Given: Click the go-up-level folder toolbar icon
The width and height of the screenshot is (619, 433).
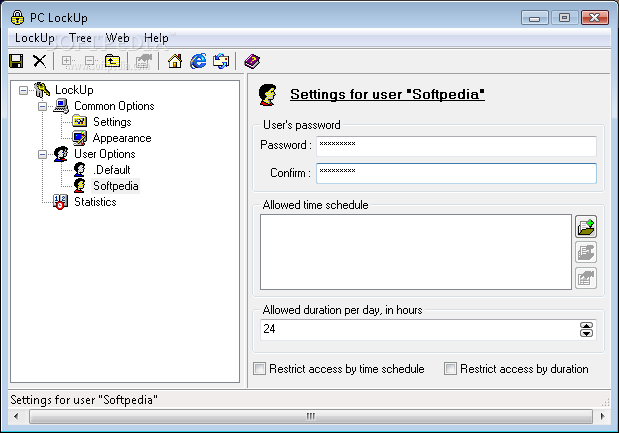Looking at the screenshot, I should (x=113, y=61).
